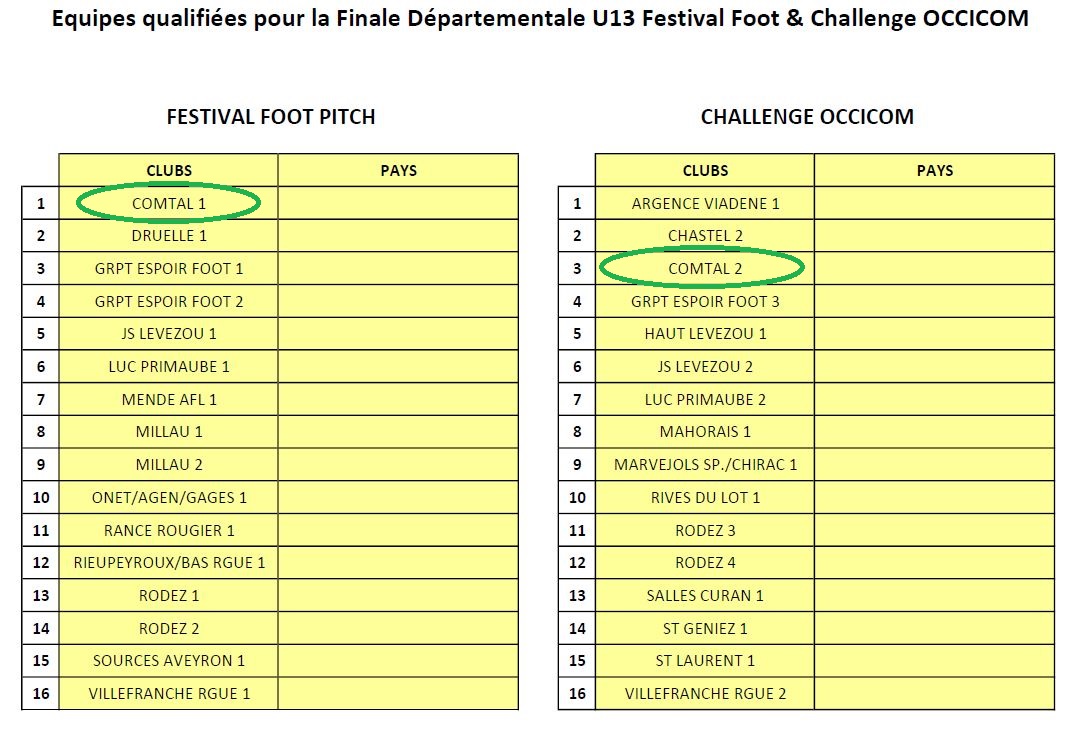Image resolution: width=1079 pixels, height=734 pixels.
Task: Select the empty PAYS cell beside CHASTEL 2
Action: click(934, 236)
